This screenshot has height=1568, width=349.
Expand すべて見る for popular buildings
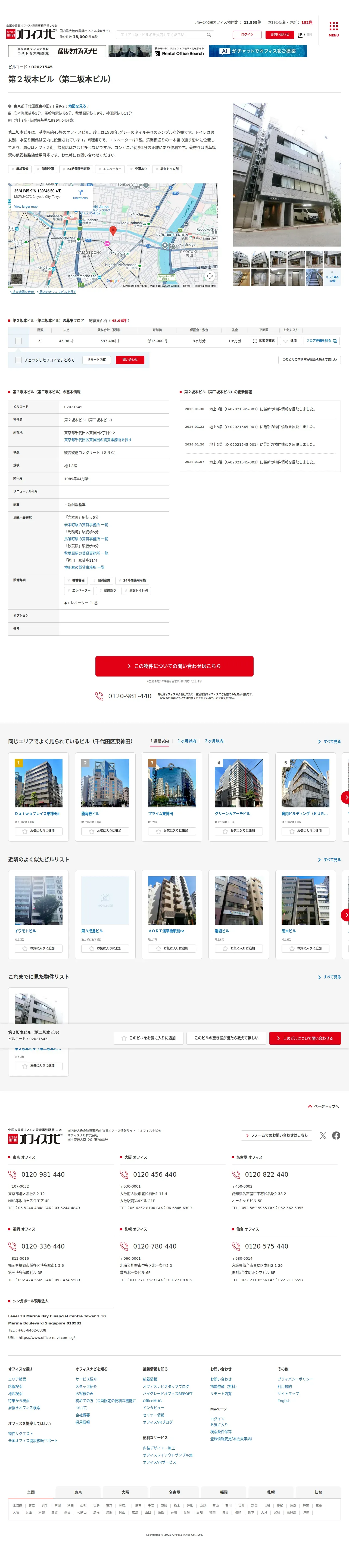pyautogui.click(x=329, y=741)
